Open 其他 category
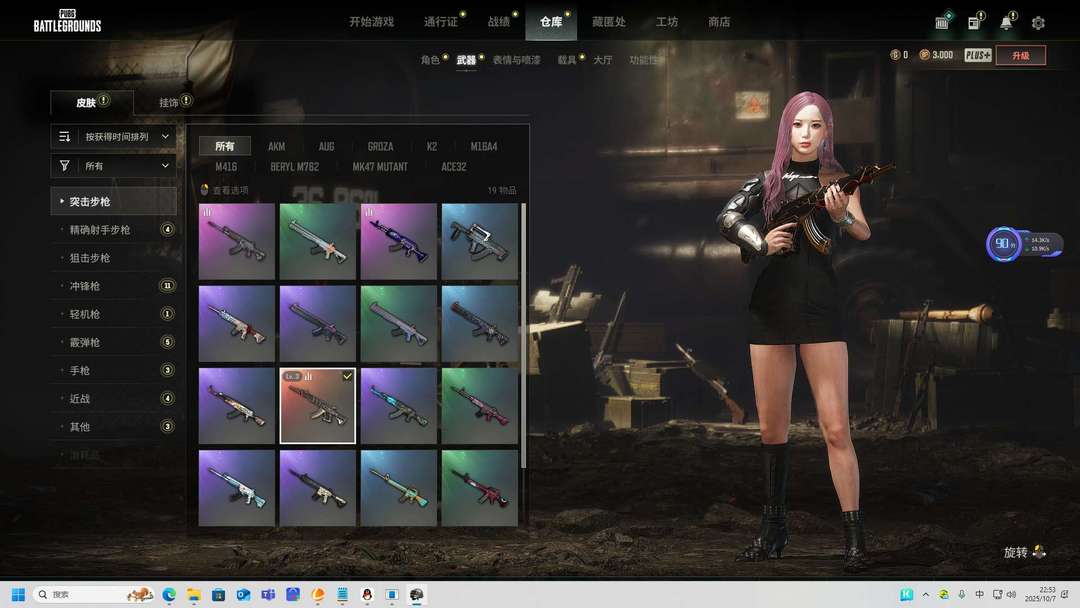 pyautogui.click(x=114, y=427)
